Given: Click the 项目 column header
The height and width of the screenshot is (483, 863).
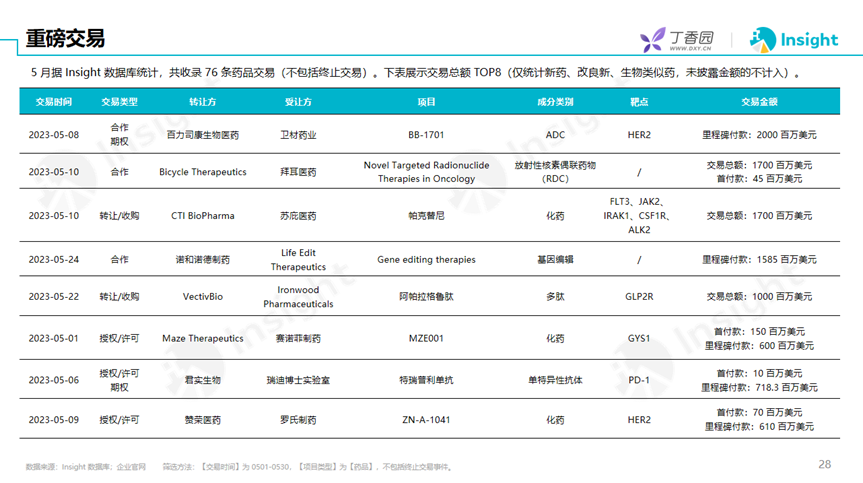Looking at the screenshot, I should 427,102.
